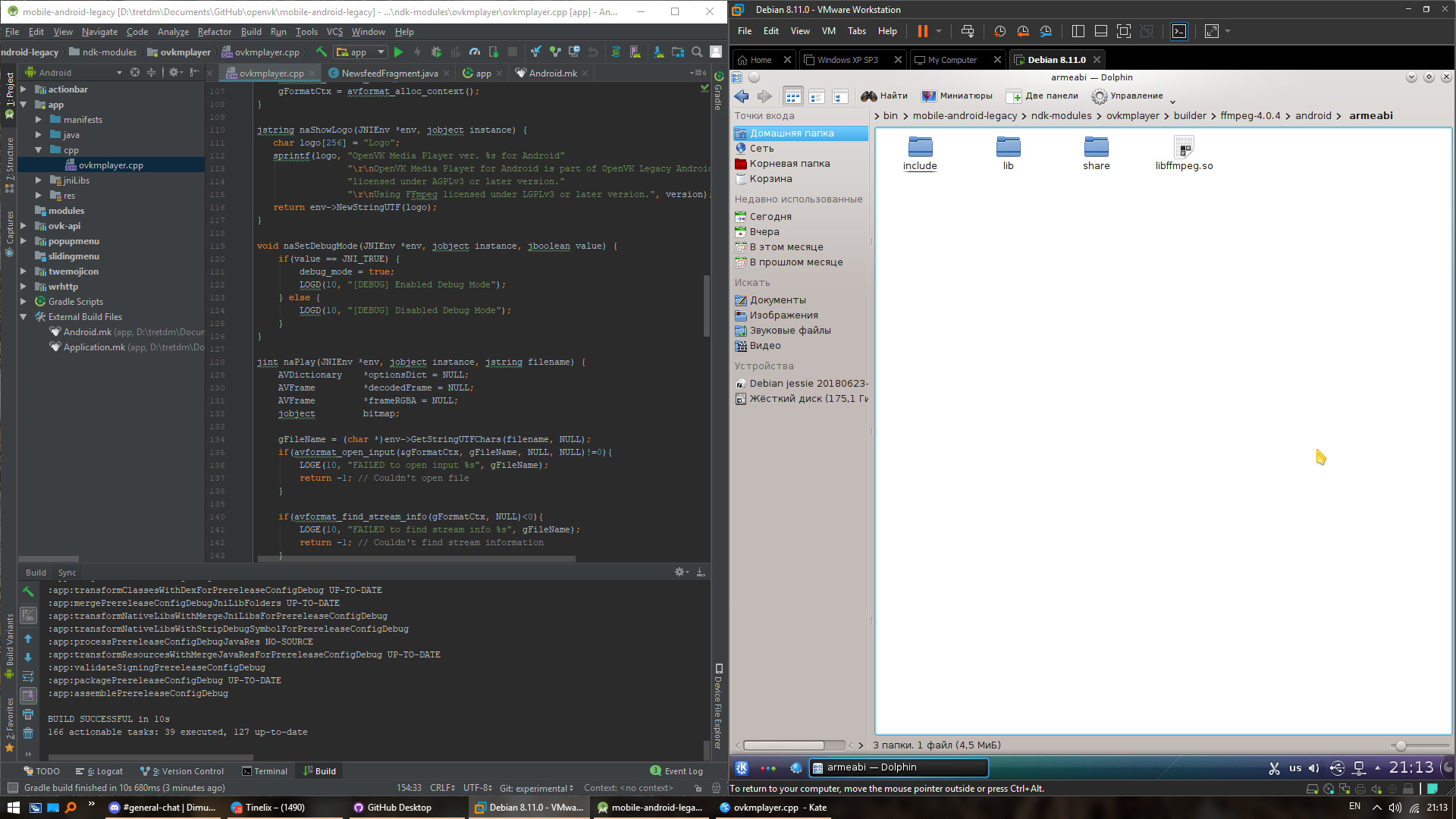Open Android Profiler gauge icon
Viewport: 1456px width, 819px height.
475,52
